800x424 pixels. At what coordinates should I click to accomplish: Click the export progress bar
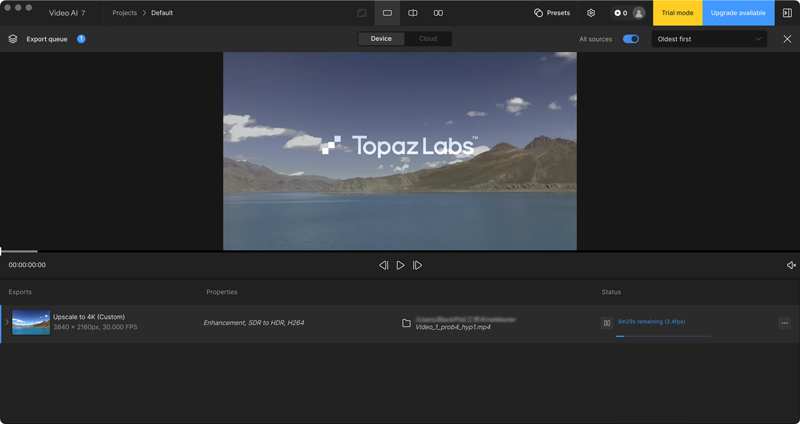click(x=663, y=336)
